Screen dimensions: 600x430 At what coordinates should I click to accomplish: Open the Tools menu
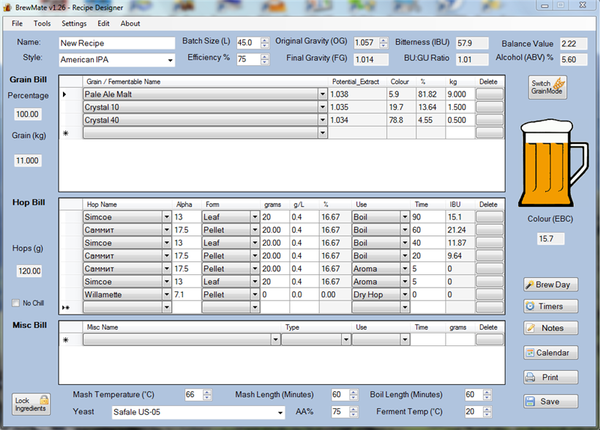42,22
